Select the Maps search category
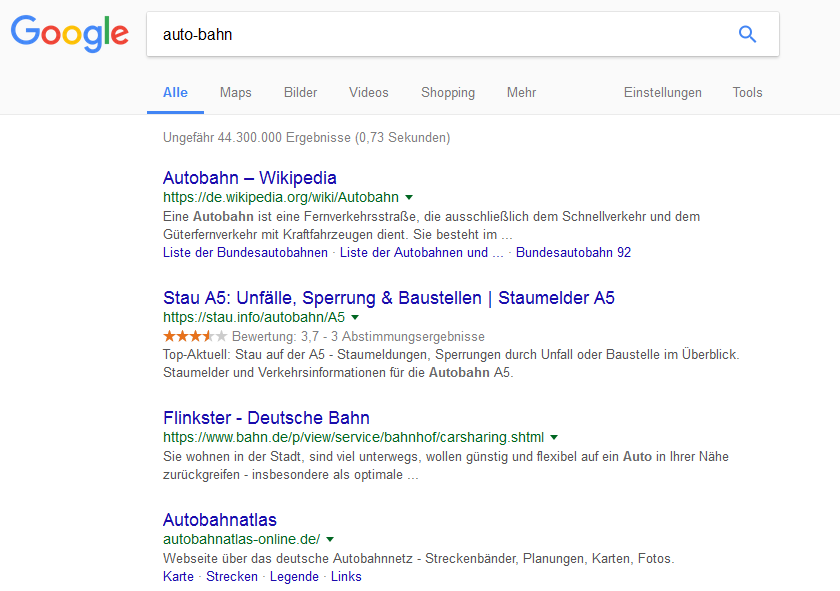This screenshot has width=840, height=591. (235, 92)
